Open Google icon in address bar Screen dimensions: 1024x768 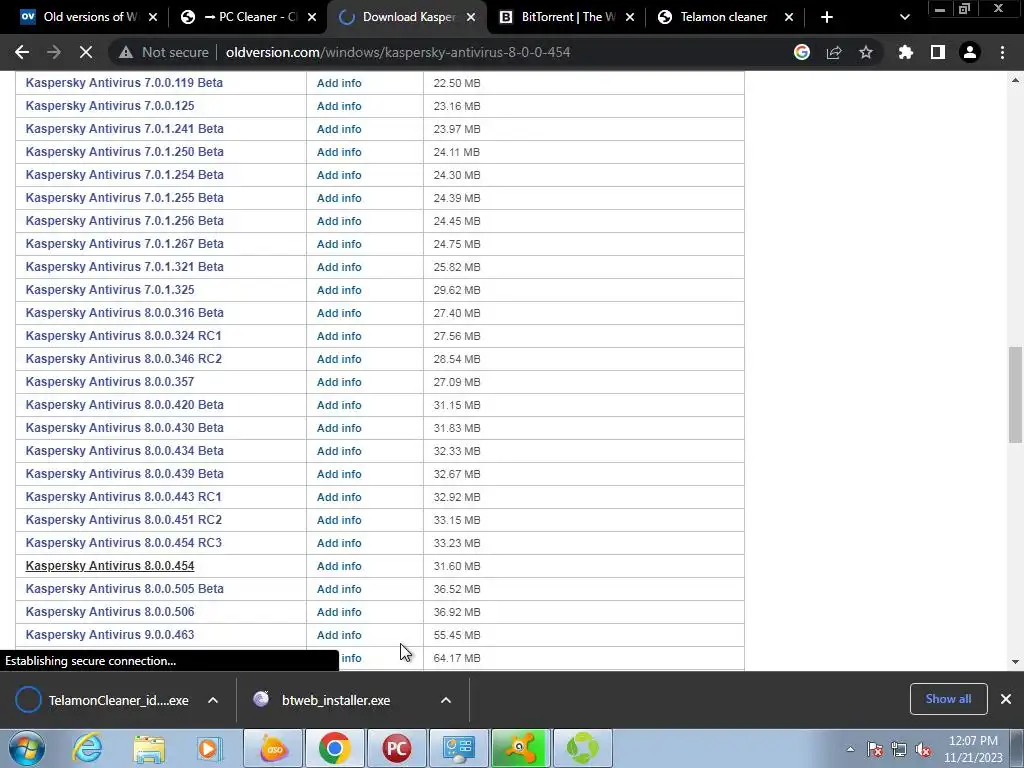802,52
